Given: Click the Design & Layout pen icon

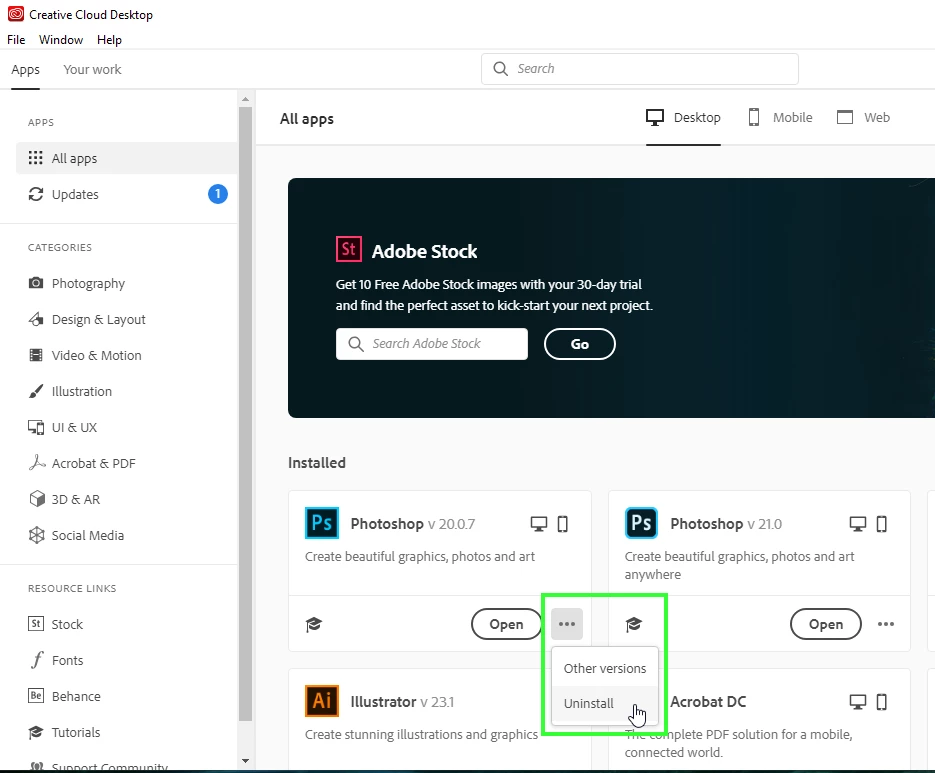Looking at the screenshot, I should 36,319.
